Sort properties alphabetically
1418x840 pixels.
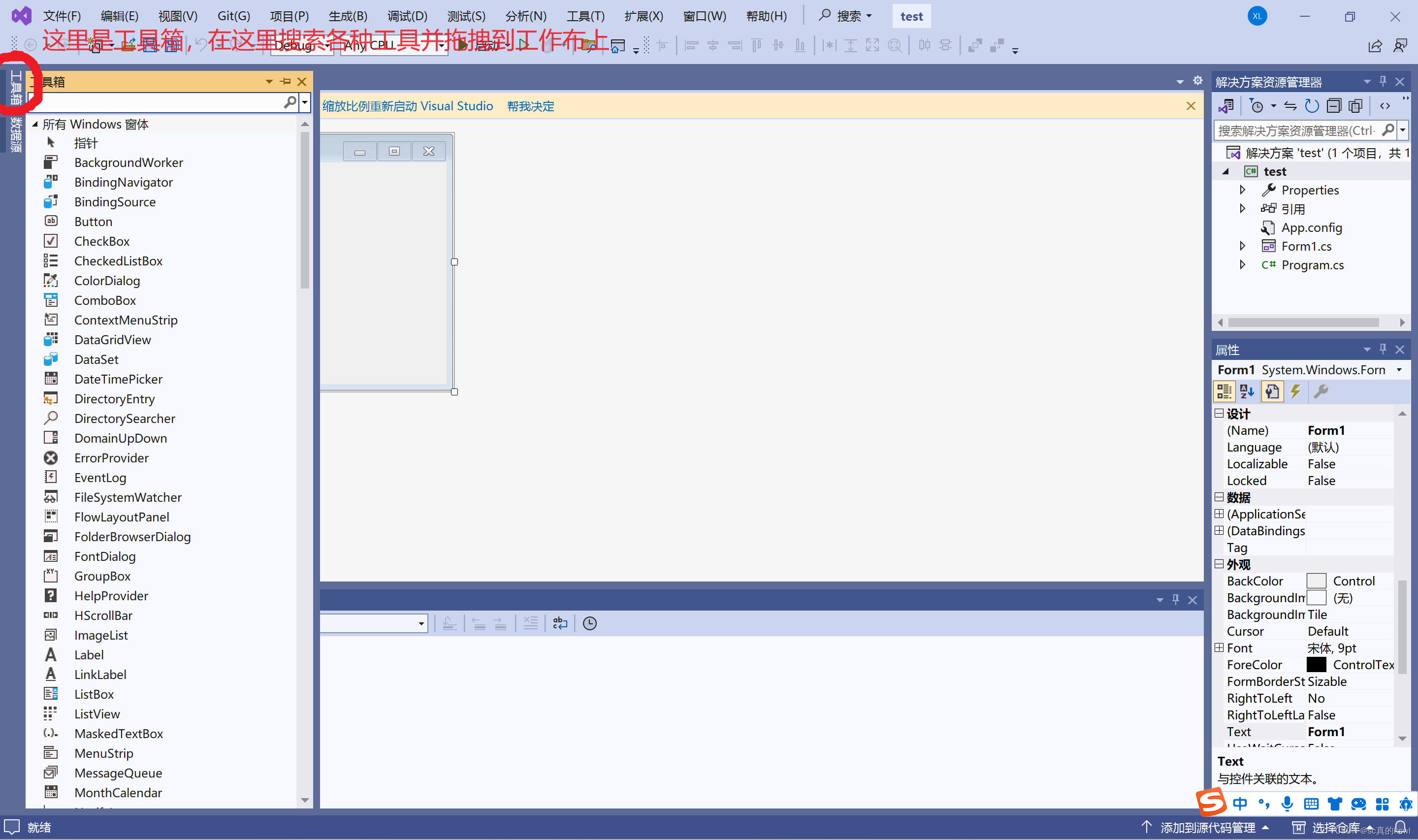1247,391
